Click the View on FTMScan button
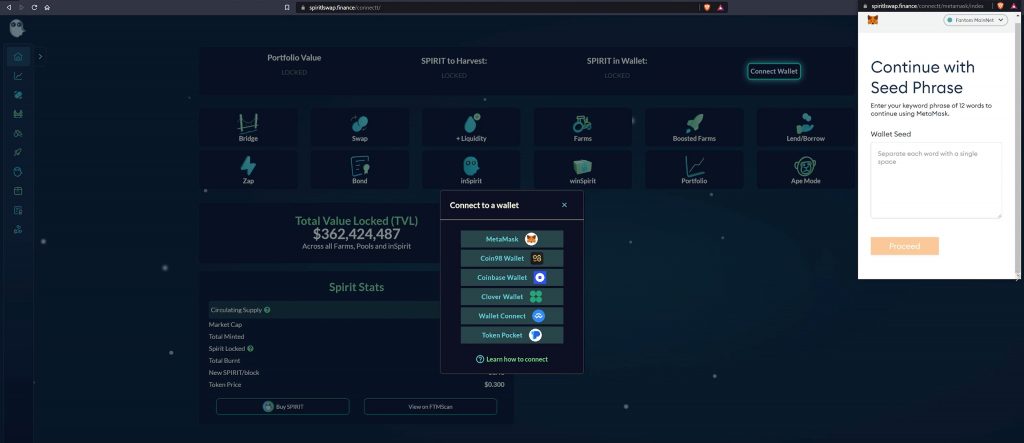The width and height of the screenshot is (1024, 443). pos(430,406)
